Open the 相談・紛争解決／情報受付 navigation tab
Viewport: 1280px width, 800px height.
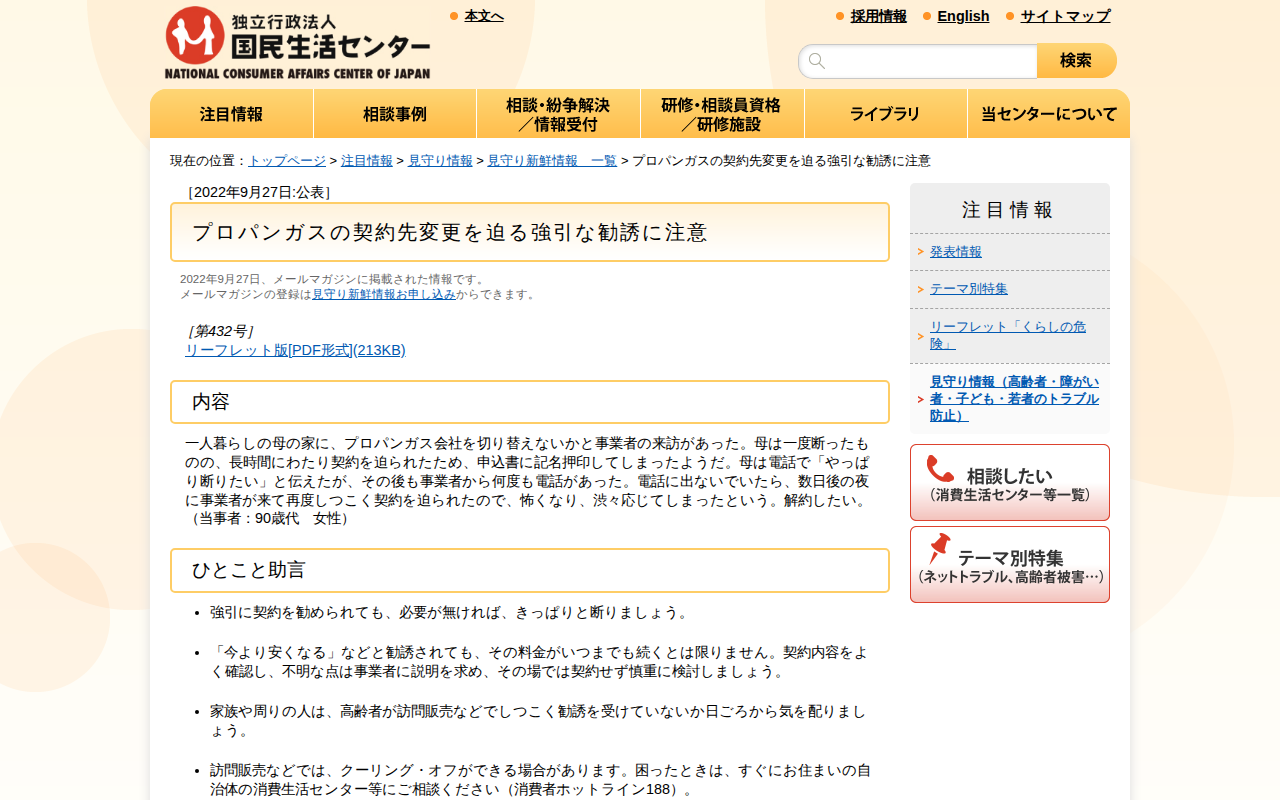point(558,114)
